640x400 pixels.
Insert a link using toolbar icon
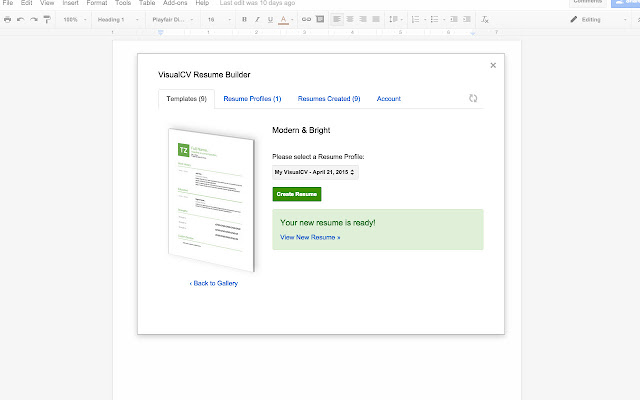click(306, 19)
